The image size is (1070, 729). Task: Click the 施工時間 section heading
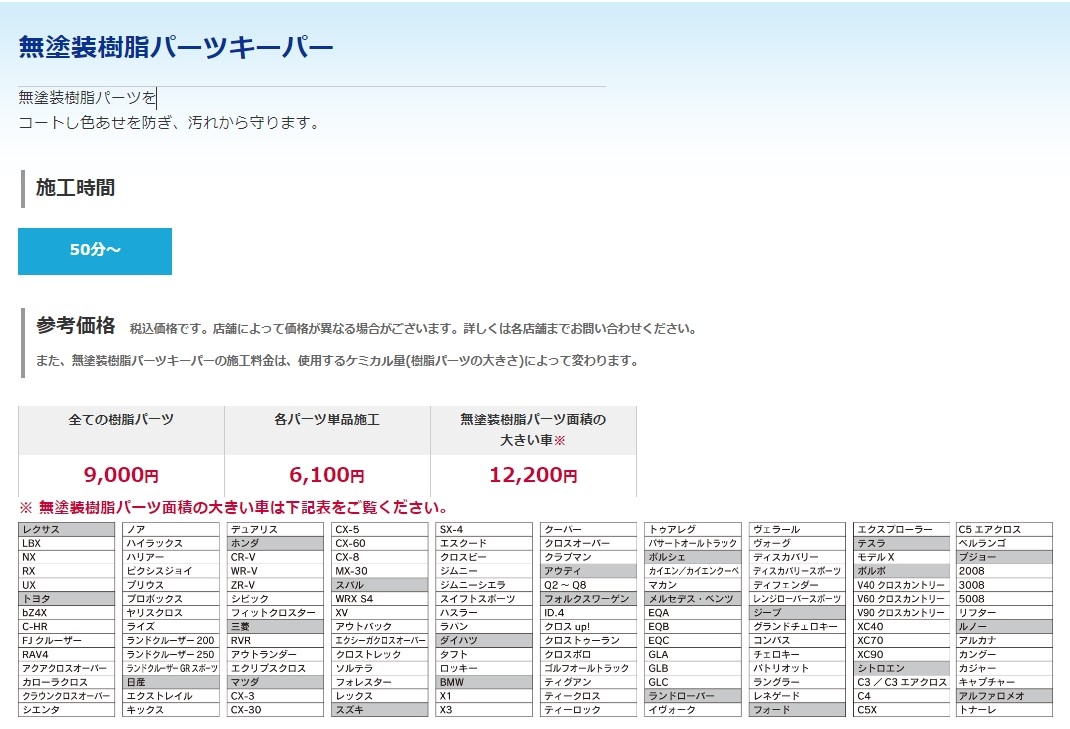pos(75,187)
